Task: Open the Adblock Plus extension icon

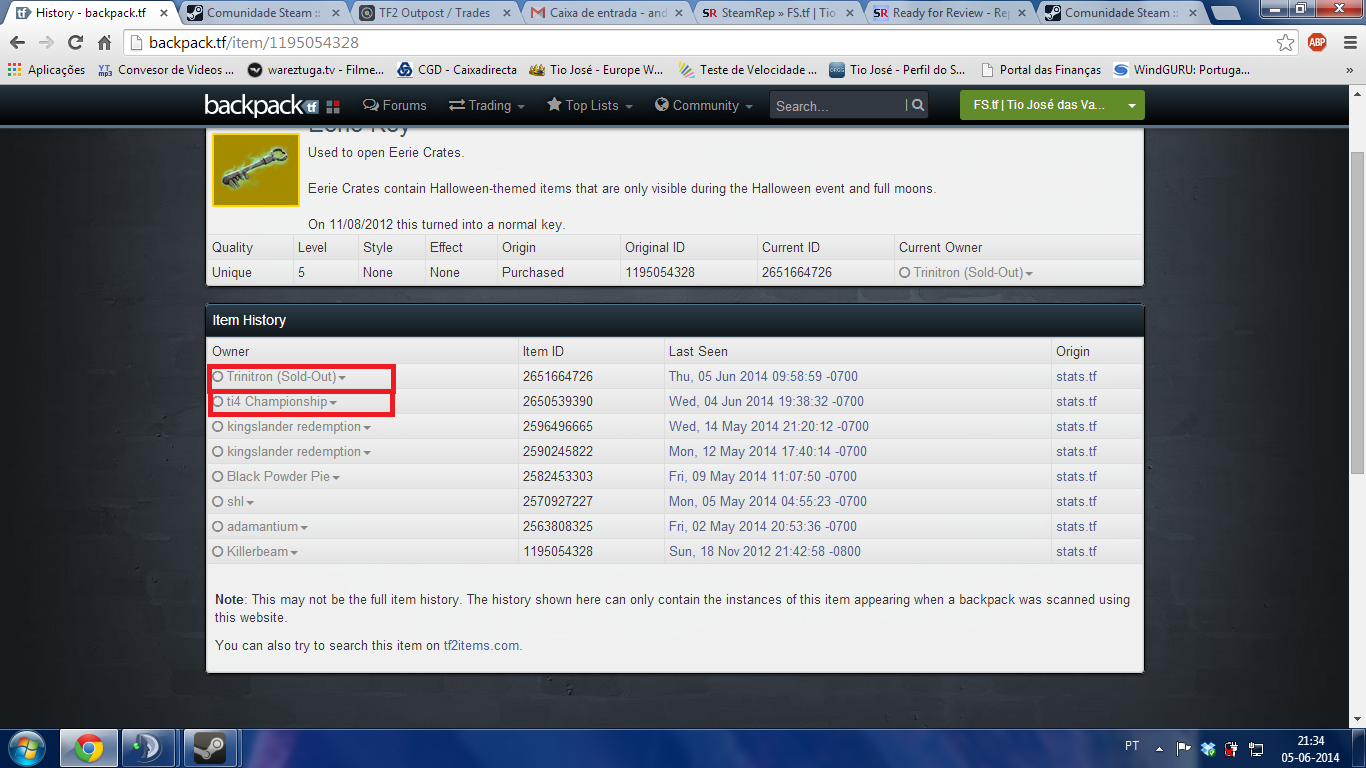Action: [1317, 43]
